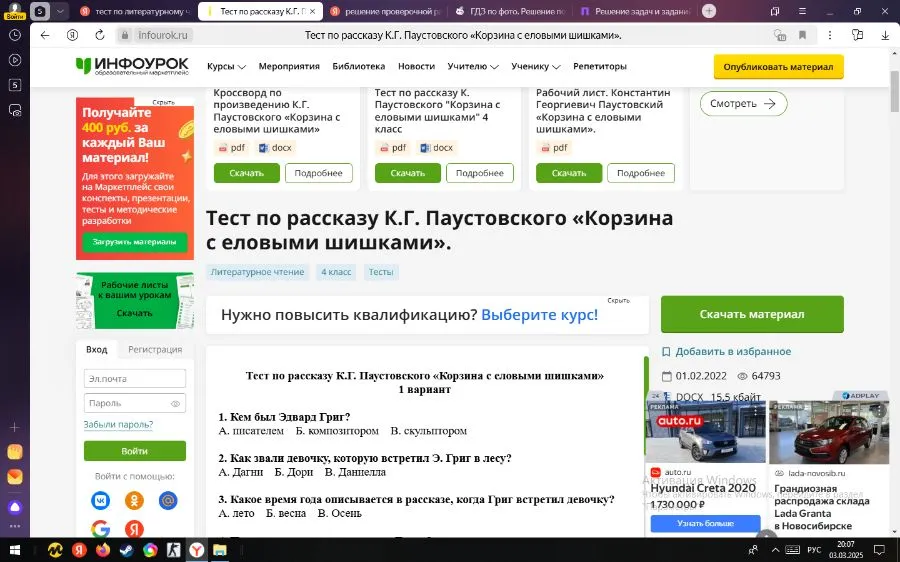Expand the Учителю dropdown menu

point(473,67)
